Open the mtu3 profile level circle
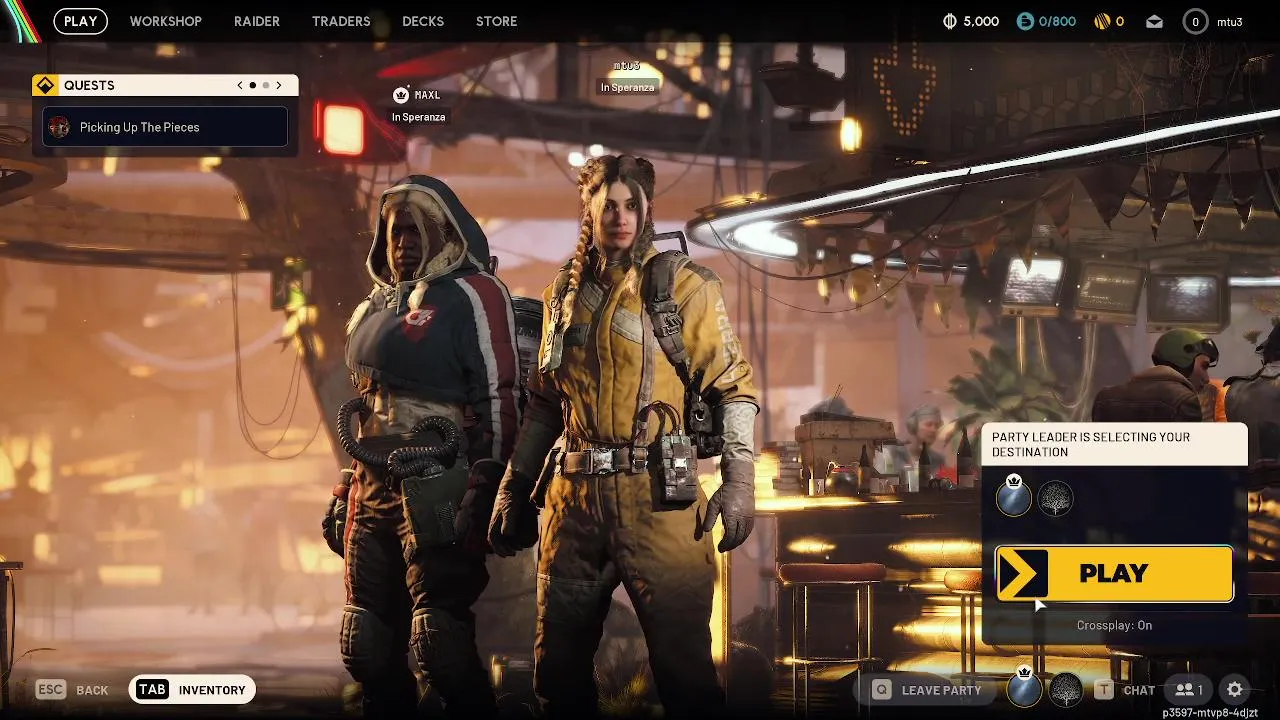This screenshot has width=1280, height=720. tap(1195, 21)
